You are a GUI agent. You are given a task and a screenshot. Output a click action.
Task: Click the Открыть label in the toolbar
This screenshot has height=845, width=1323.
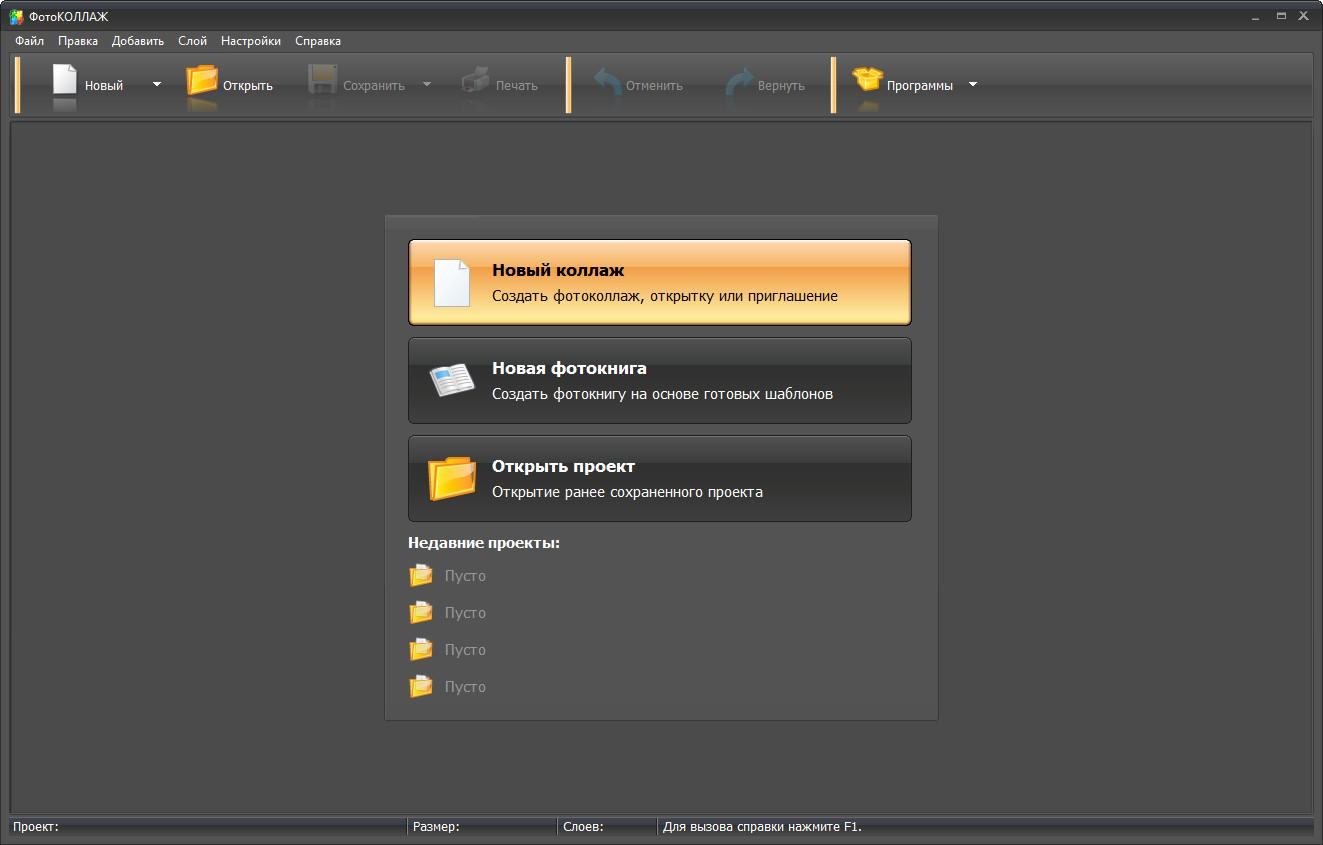248,86
